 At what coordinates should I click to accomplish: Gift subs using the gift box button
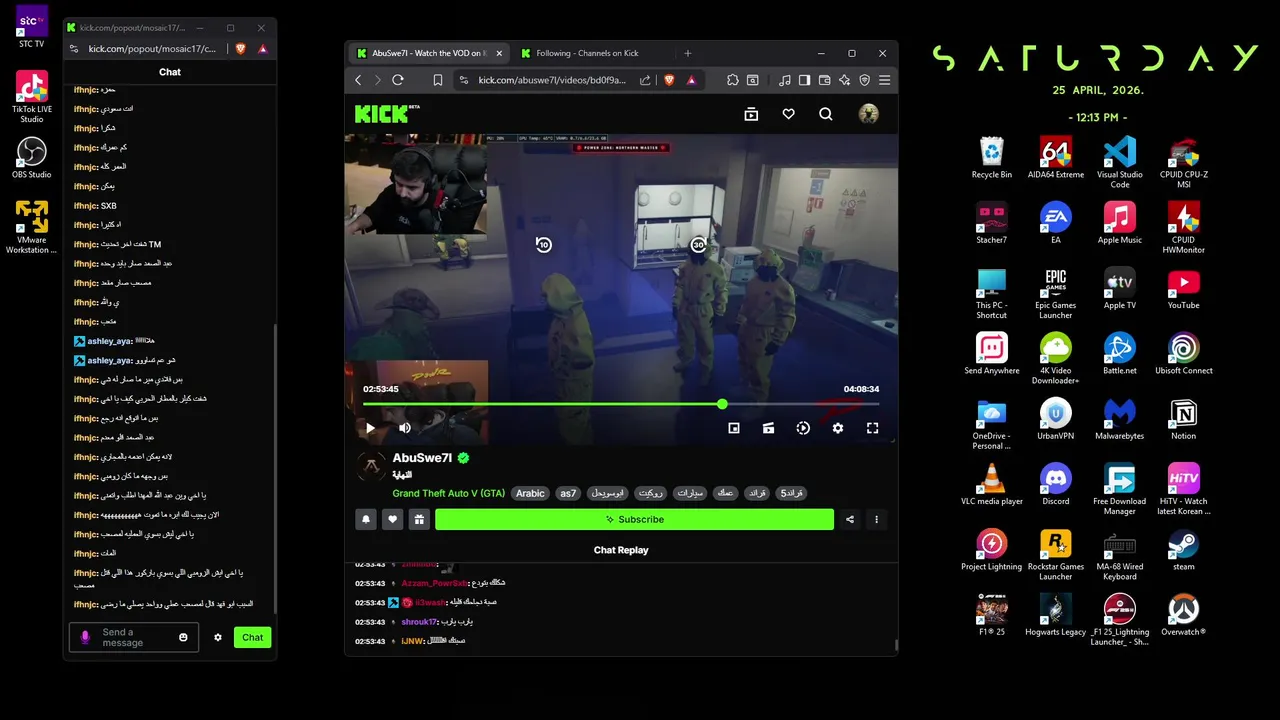(419, 519)
